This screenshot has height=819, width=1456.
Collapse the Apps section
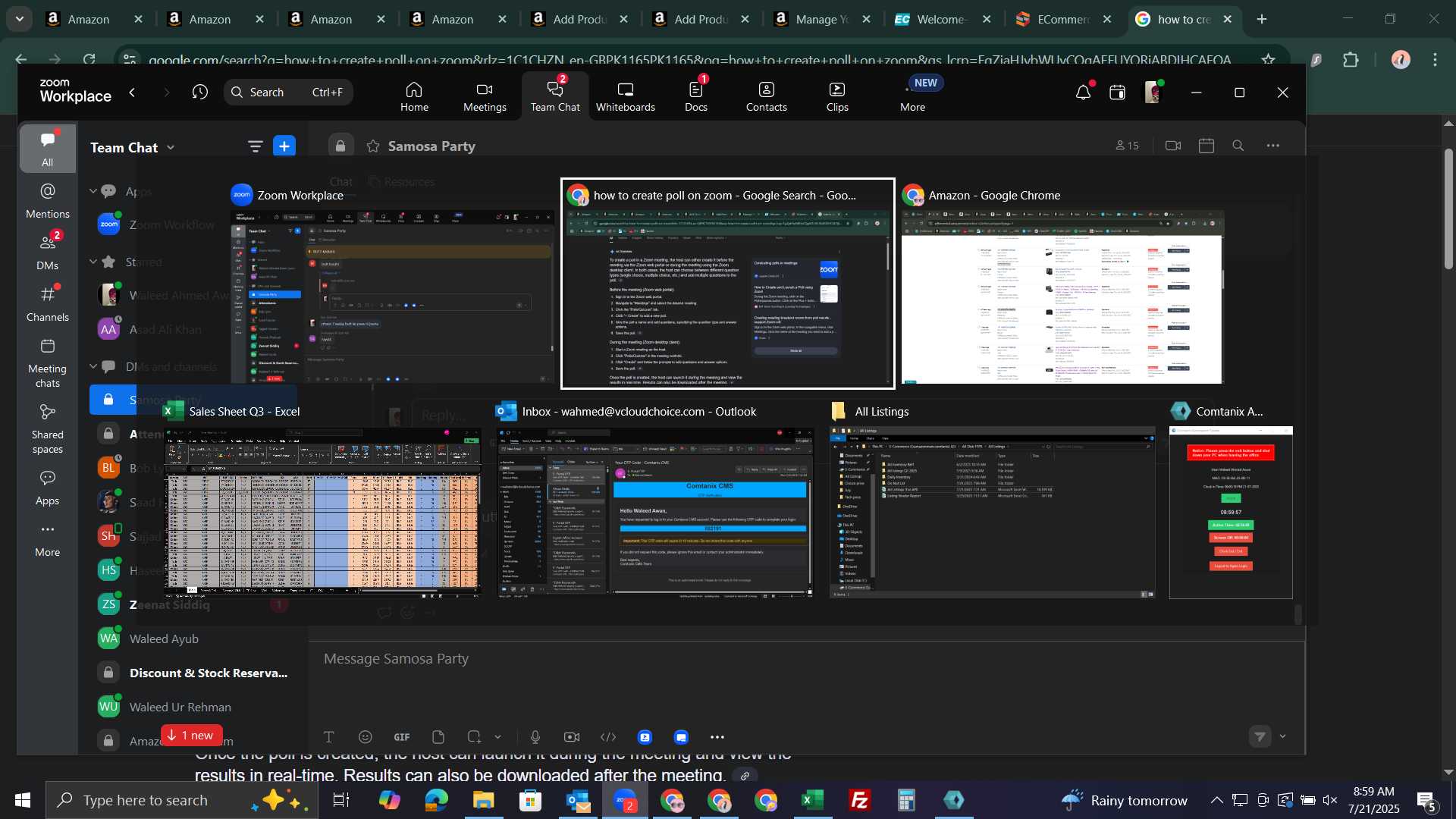pyautogui.click(x=93, y=191)
